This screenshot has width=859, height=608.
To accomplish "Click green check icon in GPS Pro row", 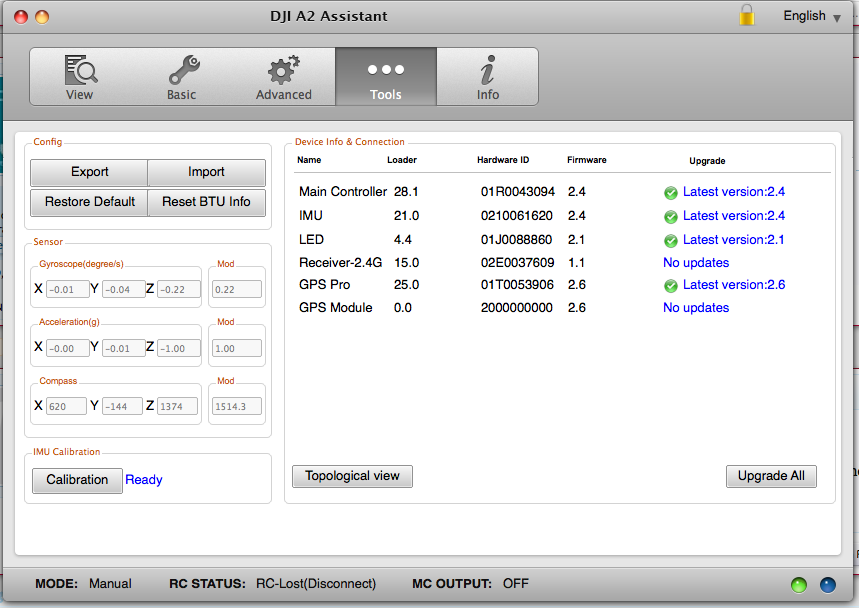I will [671, 285].
